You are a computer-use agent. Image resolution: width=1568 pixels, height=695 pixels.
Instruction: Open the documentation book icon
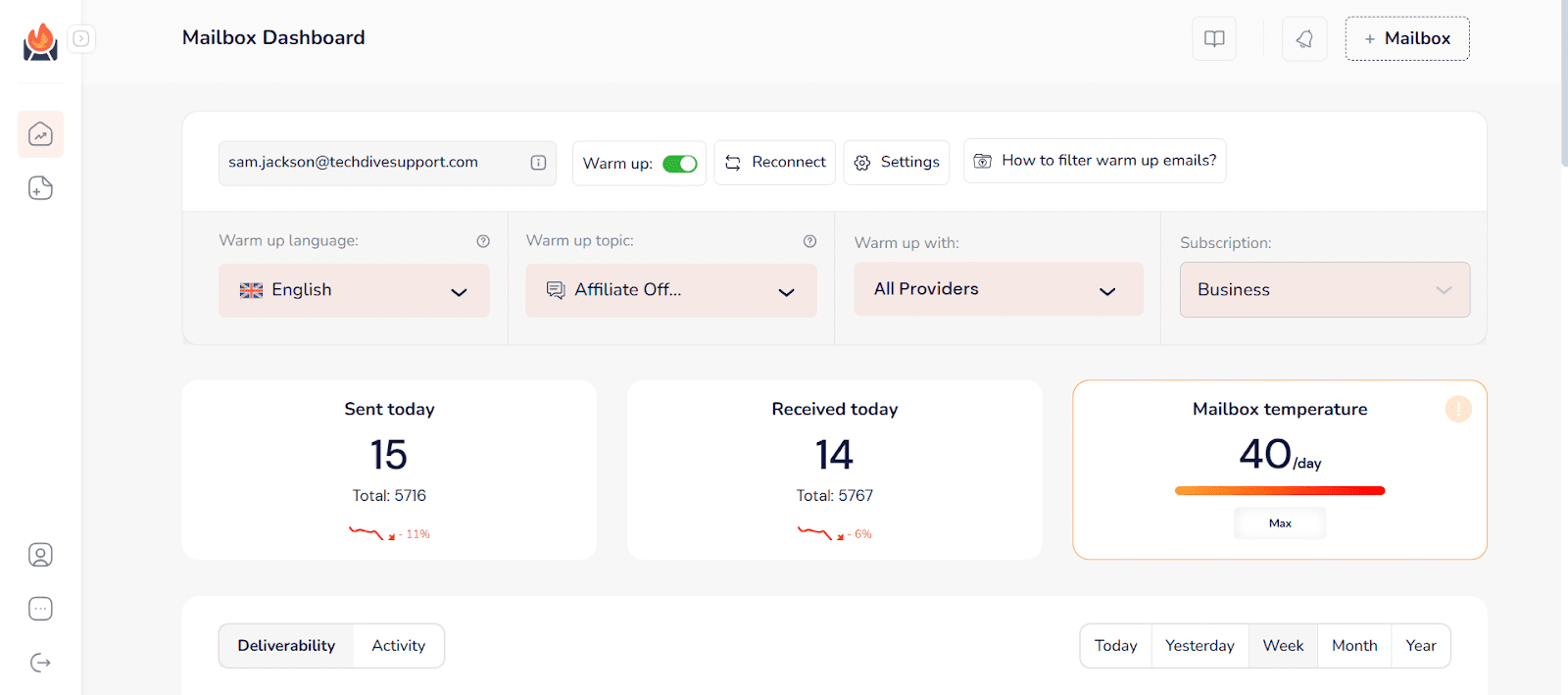click(x=1214, y=38)
